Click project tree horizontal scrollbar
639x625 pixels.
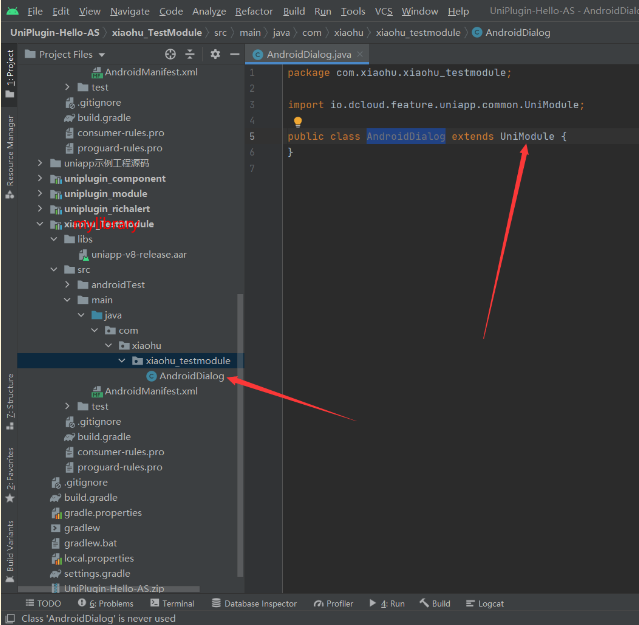pyautogui.click(x=109, y=589)
